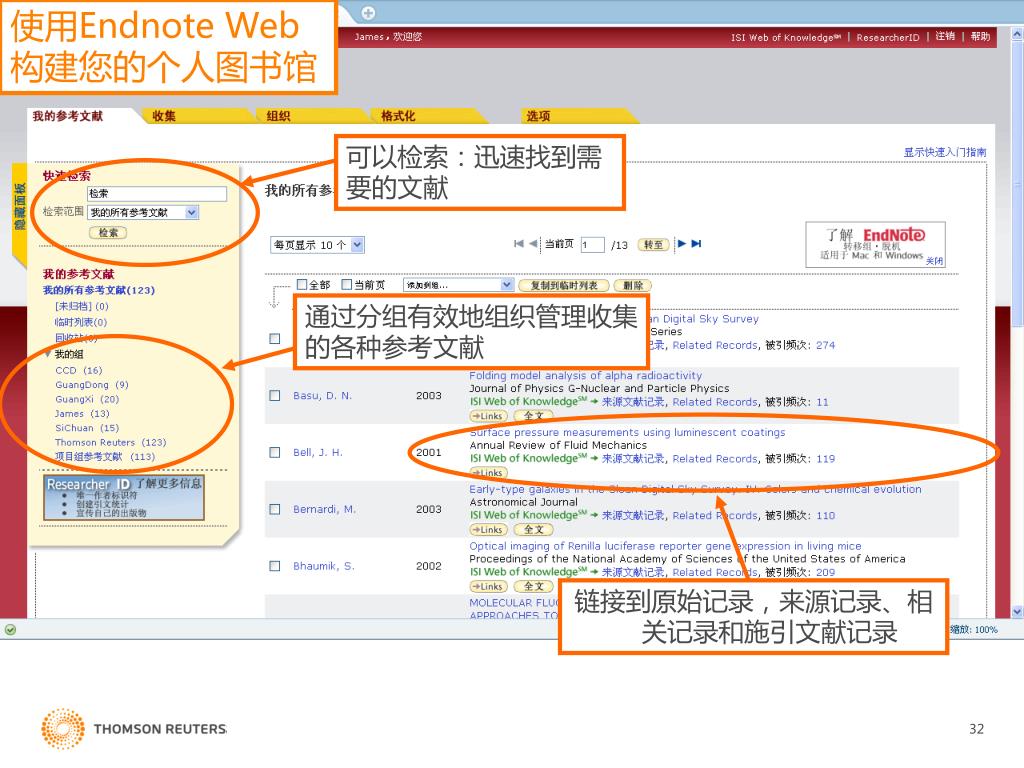Click the scroll up arrow of the page
1024x768 pixels.
[1017, 34]
